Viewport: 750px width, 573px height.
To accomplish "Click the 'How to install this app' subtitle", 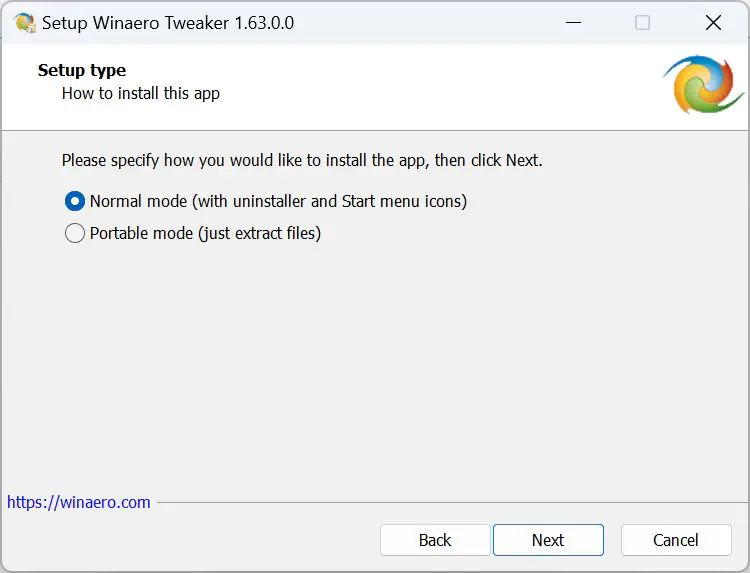I will [x=141, y=93].
